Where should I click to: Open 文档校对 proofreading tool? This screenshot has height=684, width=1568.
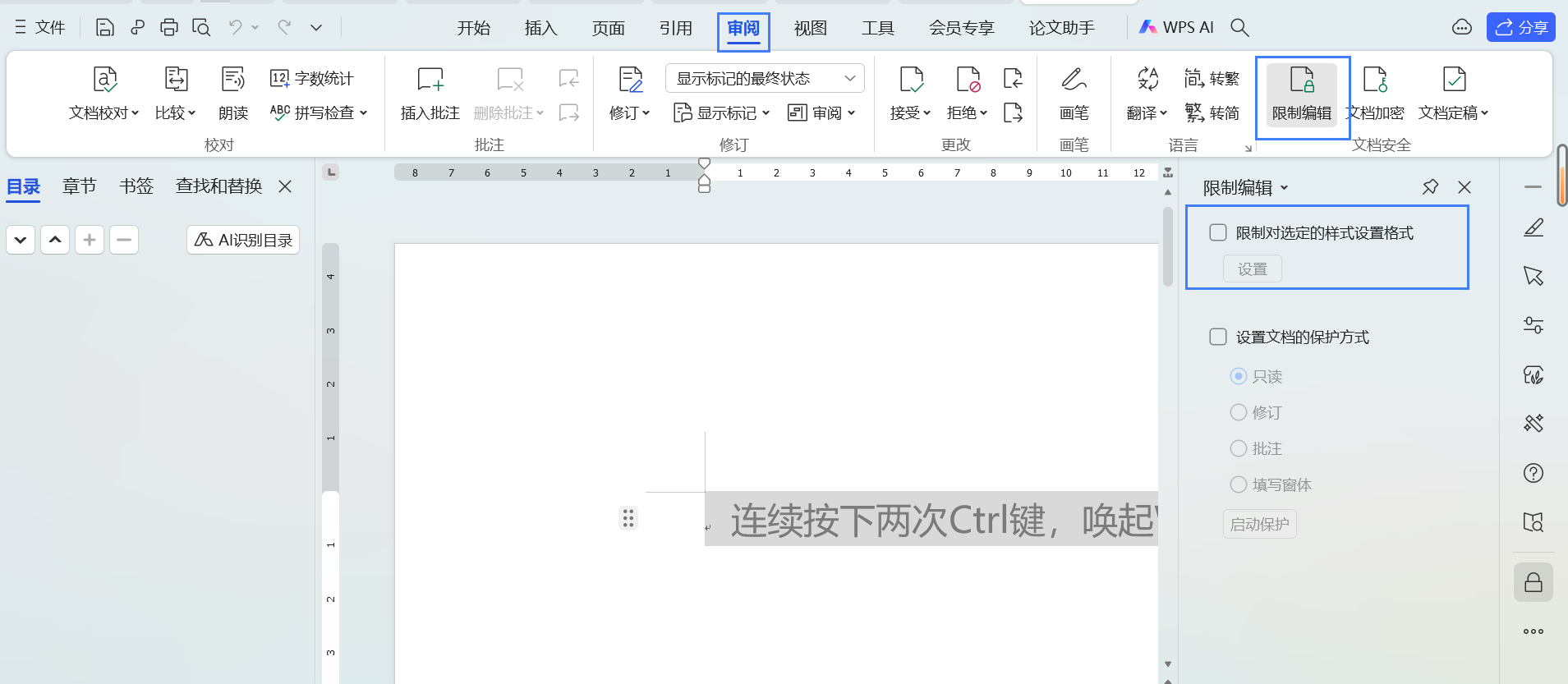coord(104,94)
